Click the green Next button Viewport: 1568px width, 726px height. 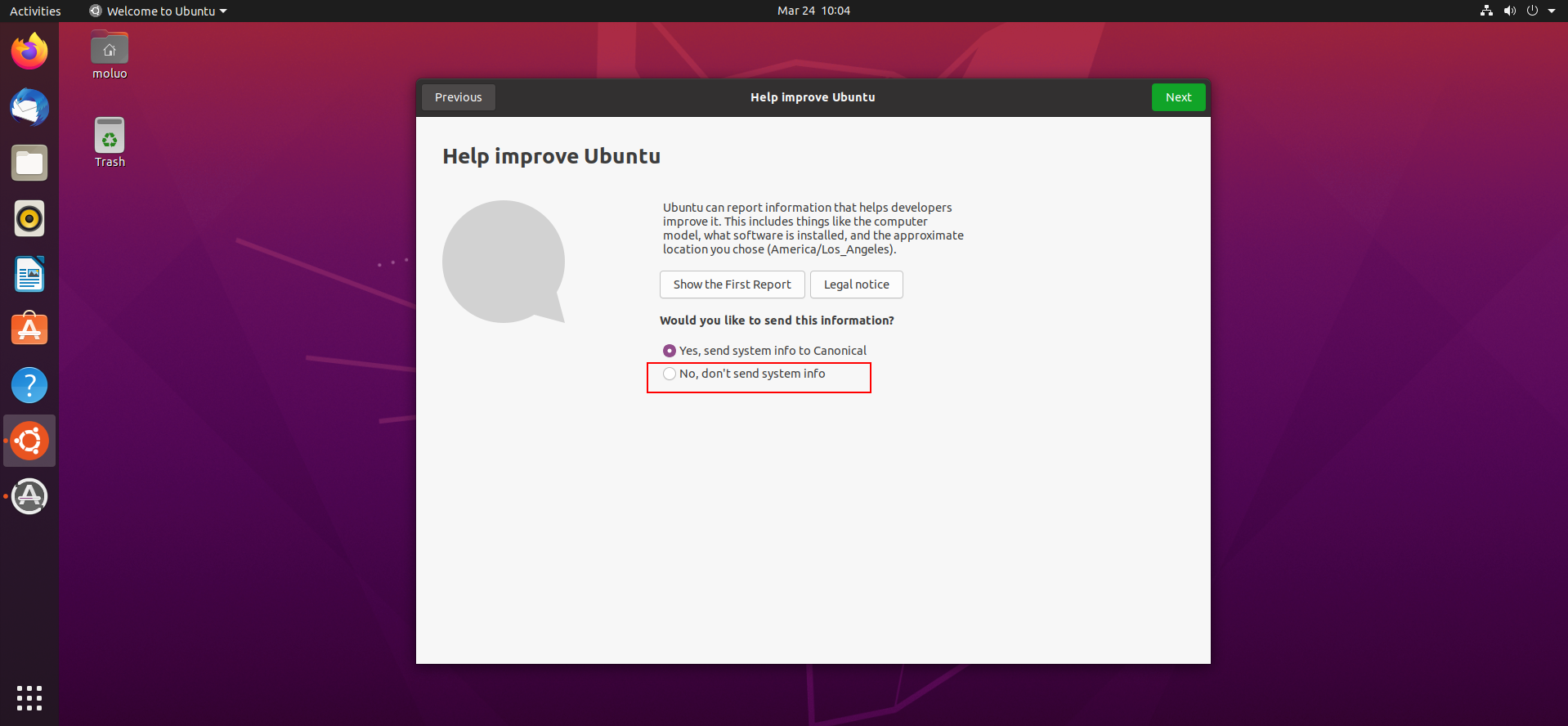[1178, 97]
